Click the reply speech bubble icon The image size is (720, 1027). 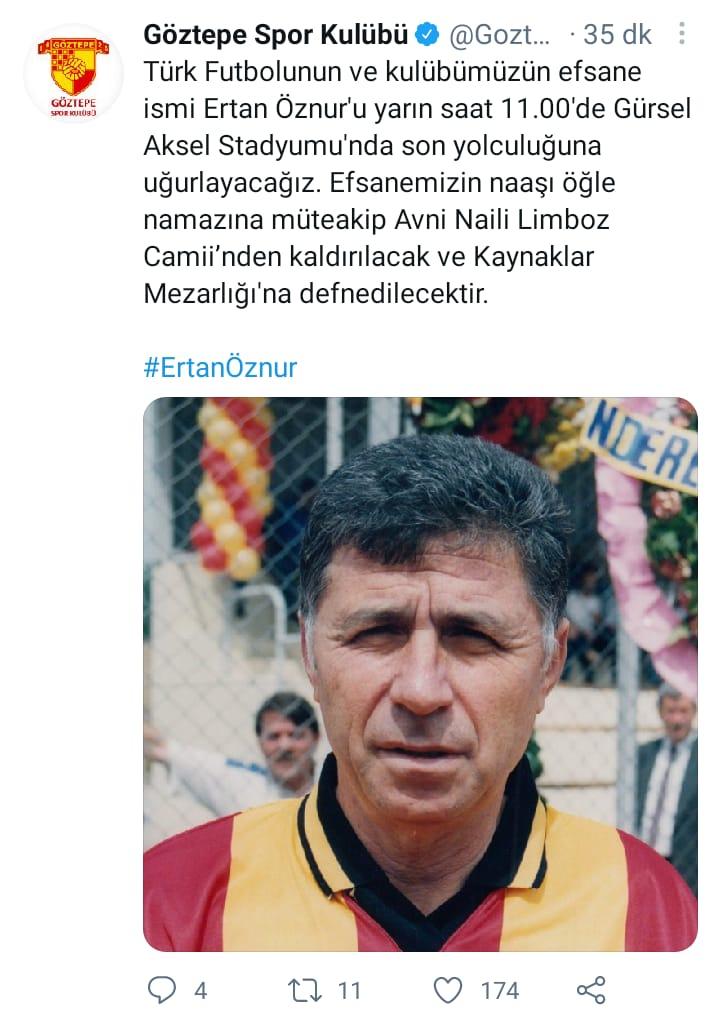(162, 990)
